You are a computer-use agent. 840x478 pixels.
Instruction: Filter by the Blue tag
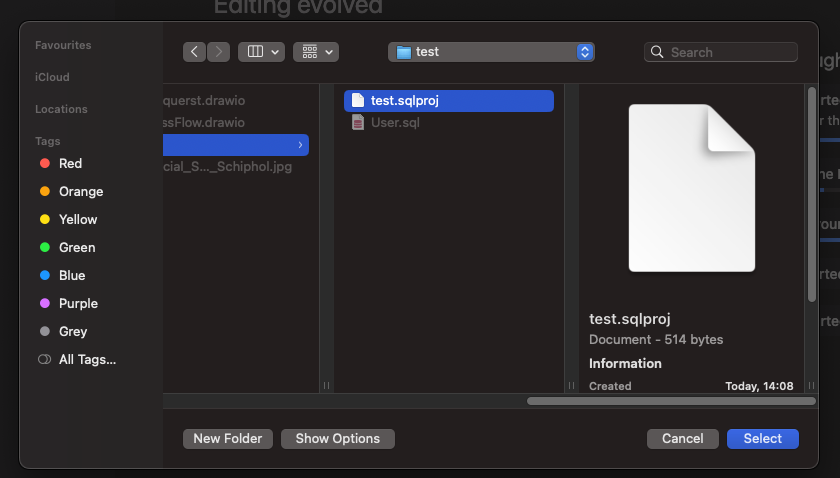[71, 275]
